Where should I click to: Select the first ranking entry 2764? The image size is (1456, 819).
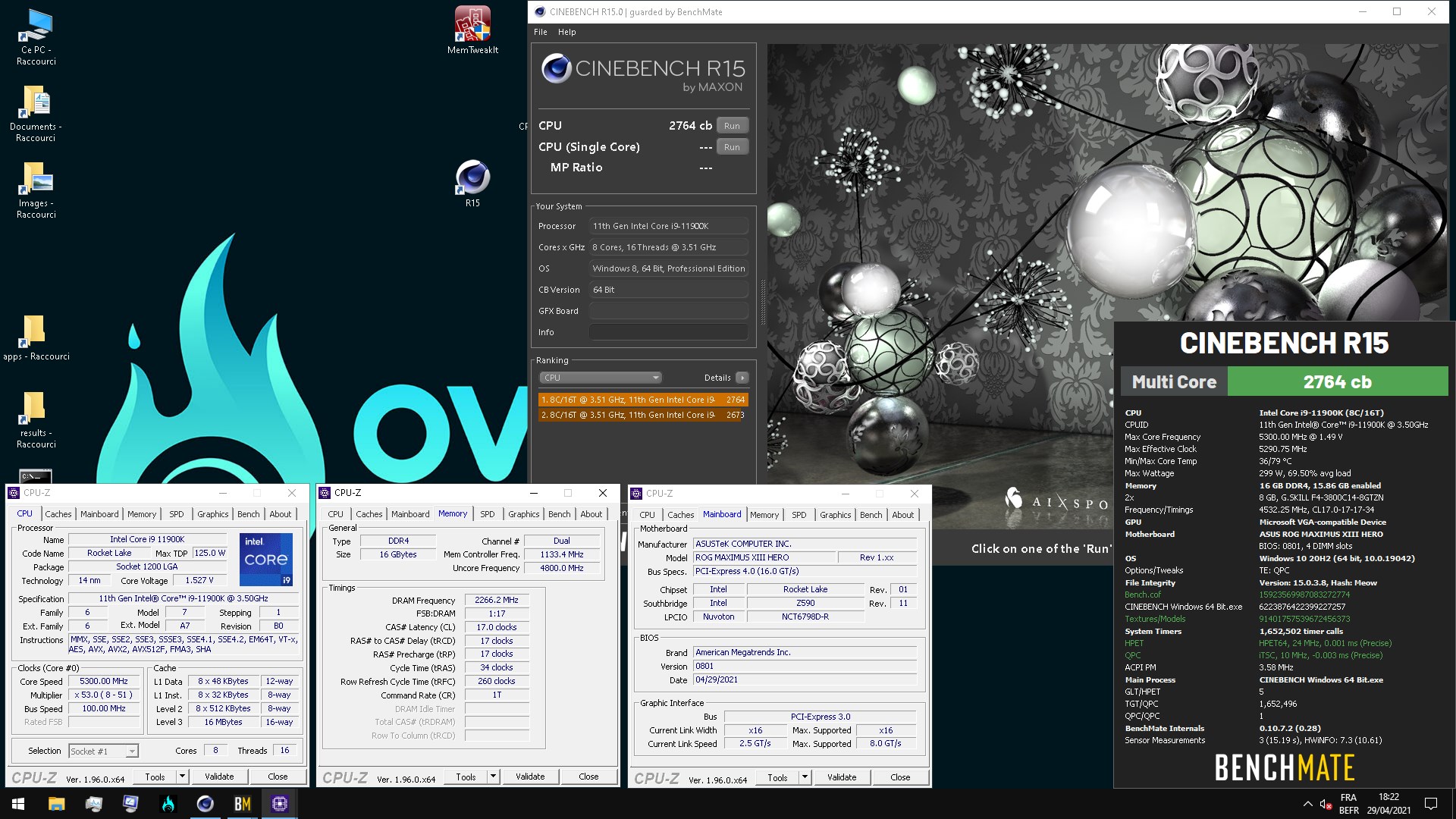click(643, 400)
